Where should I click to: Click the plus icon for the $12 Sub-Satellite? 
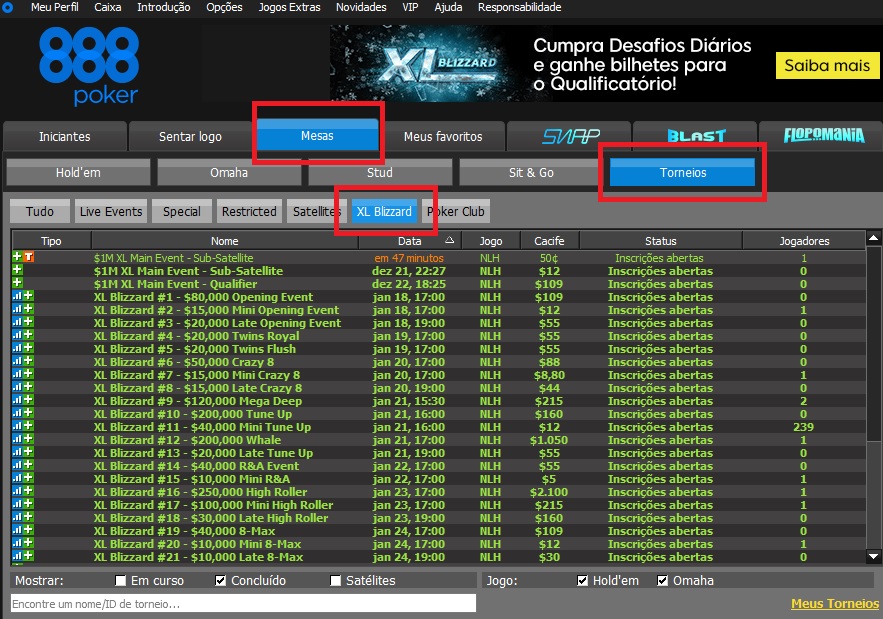point(17,270)
